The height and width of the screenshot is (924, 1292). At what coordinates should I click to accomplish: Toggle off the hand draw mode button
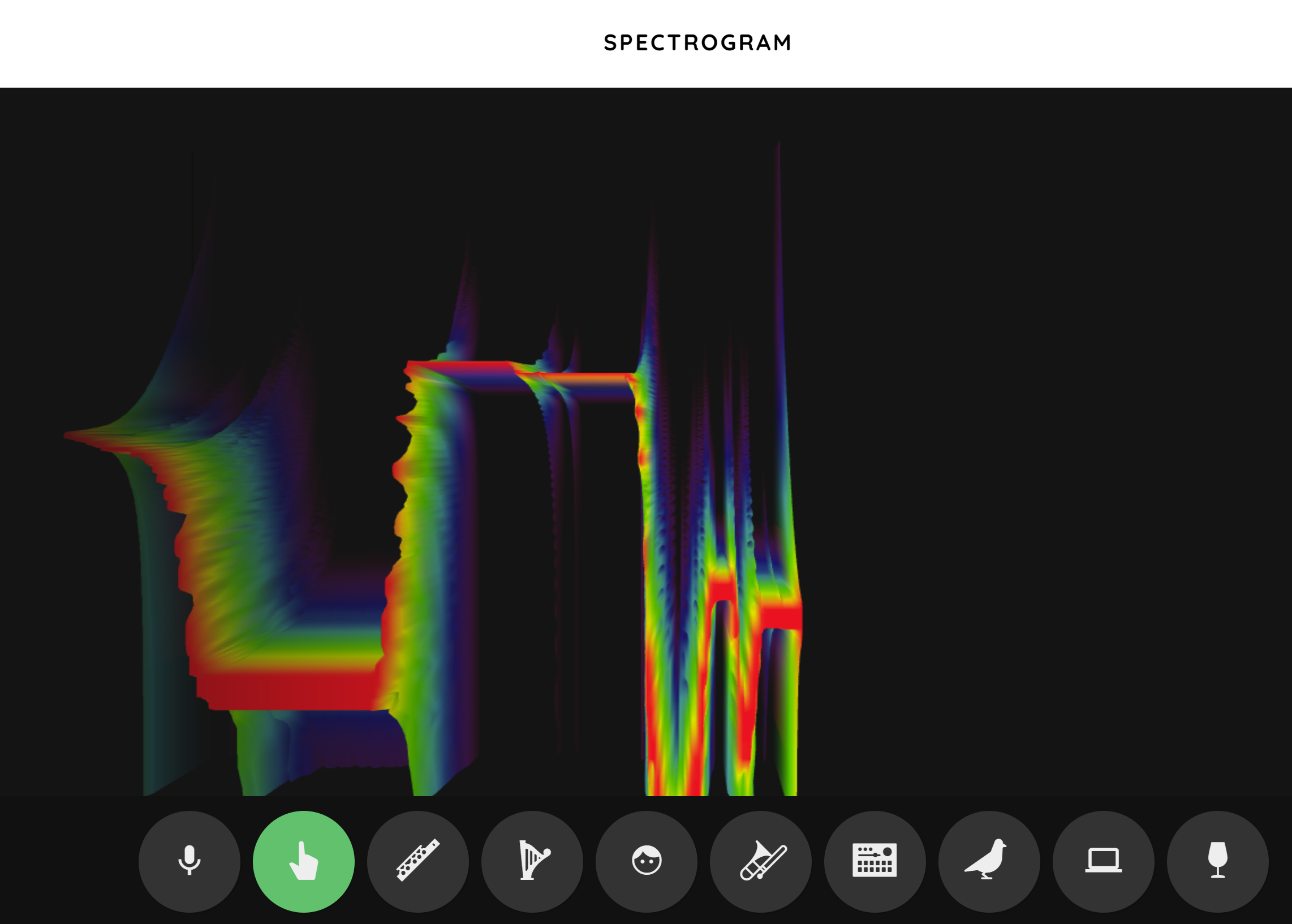coord(303,861)
